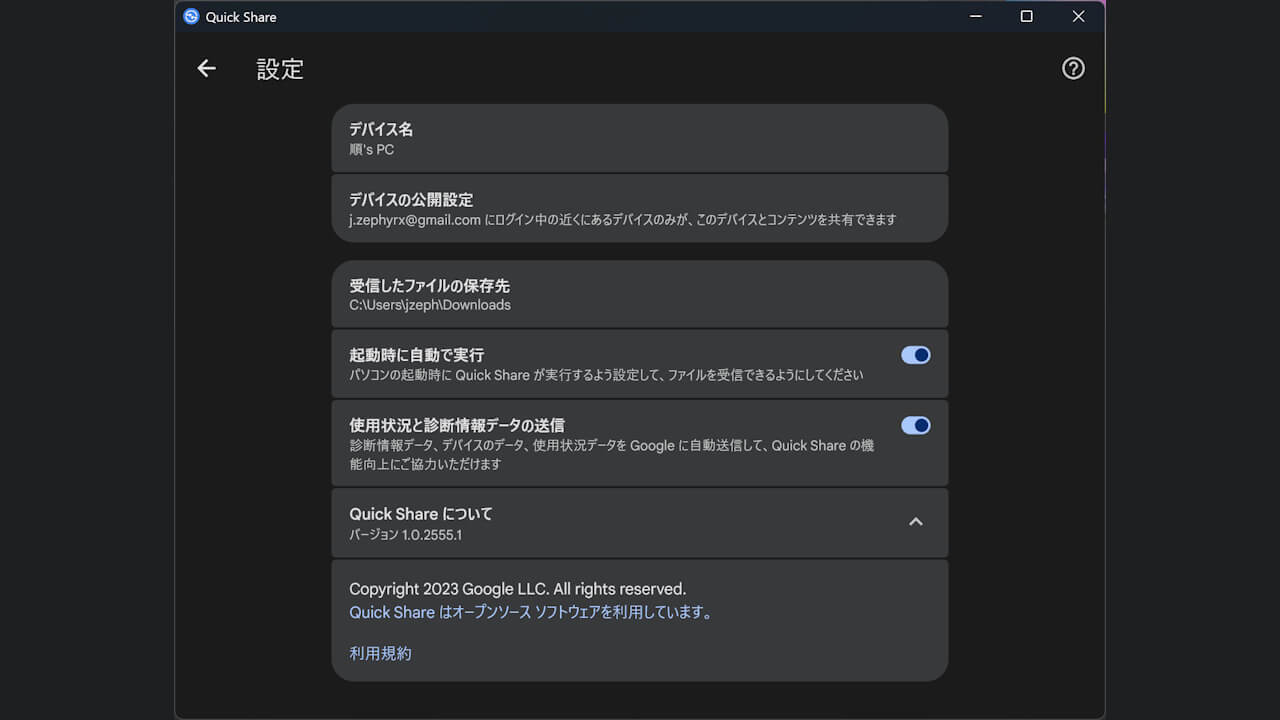Click the 起動時に自動で実行 description text

pos(606,375)
